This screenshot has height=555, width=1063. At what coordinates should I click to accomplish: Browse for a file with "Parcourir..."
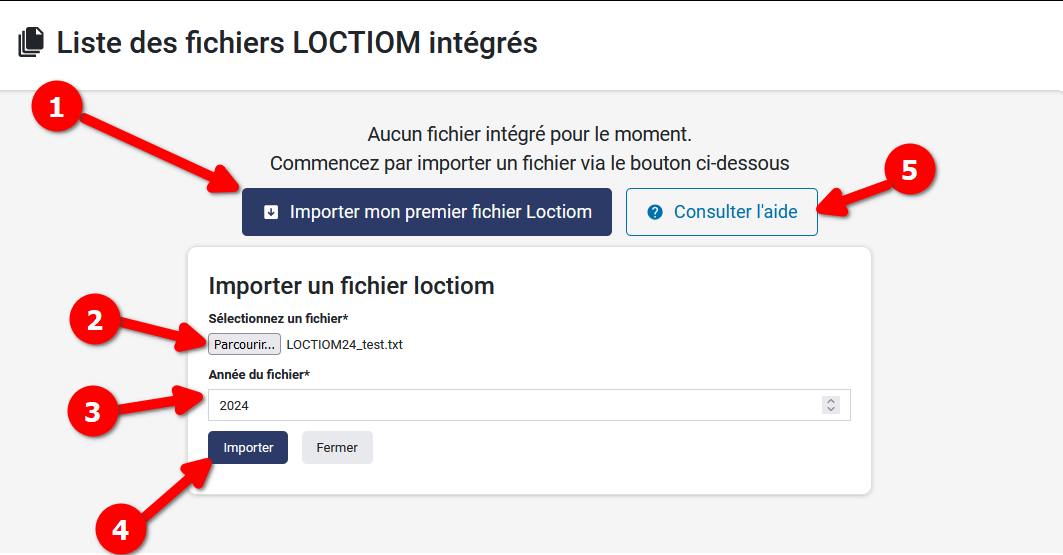tap(244, 345)
